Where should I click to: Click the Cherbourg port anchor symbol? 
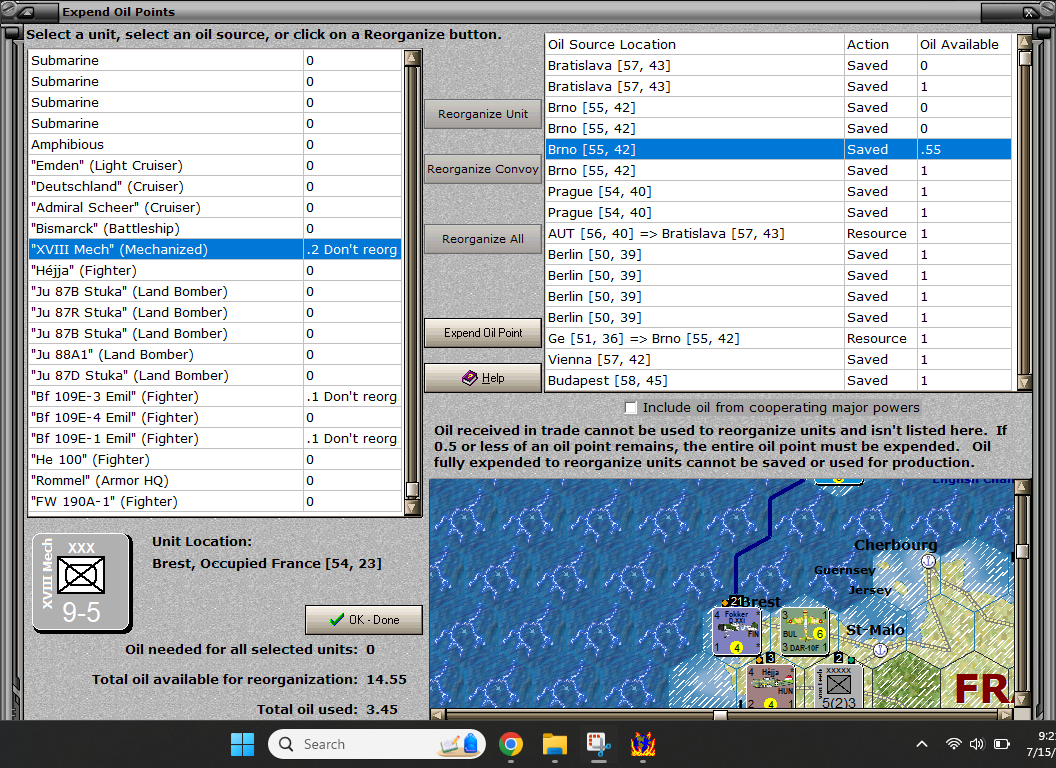coord(929,561)
